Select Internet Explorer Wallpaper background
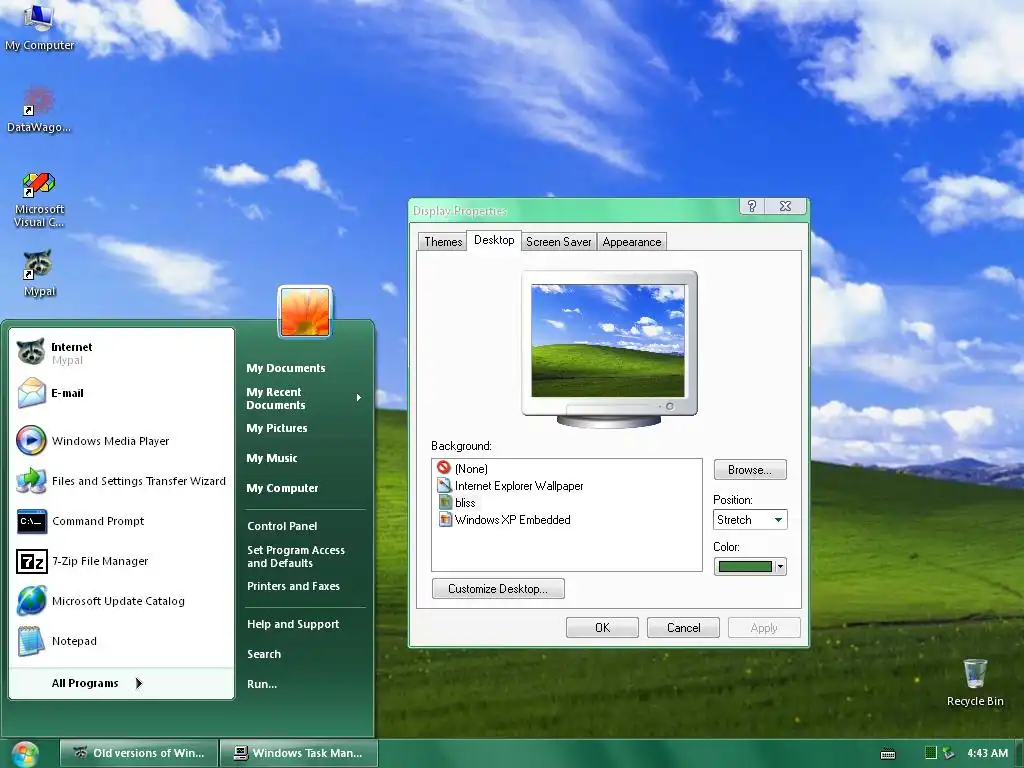 pos(511,485)
